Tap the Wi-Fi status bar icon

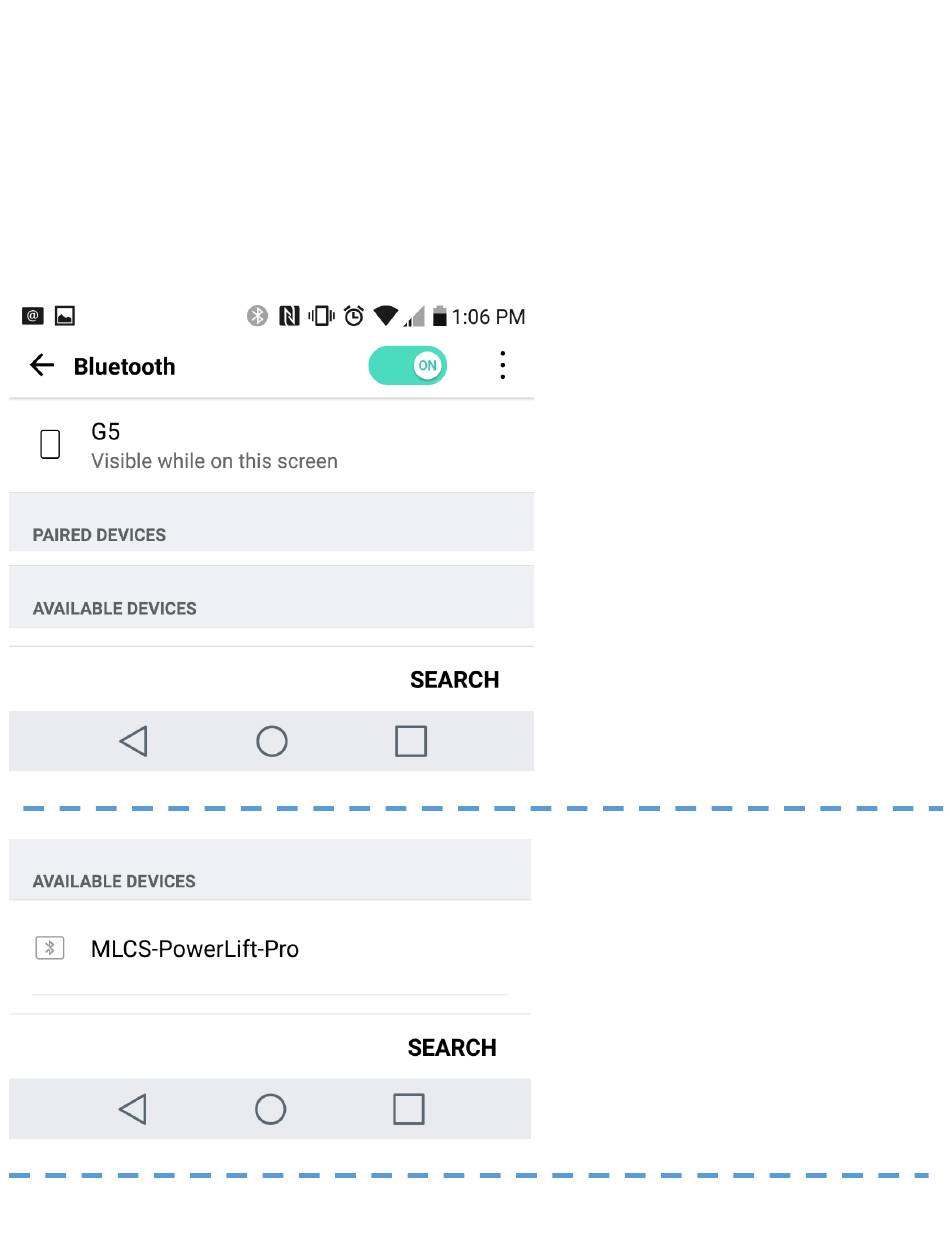pyautogui.click(x=386, y=316)
